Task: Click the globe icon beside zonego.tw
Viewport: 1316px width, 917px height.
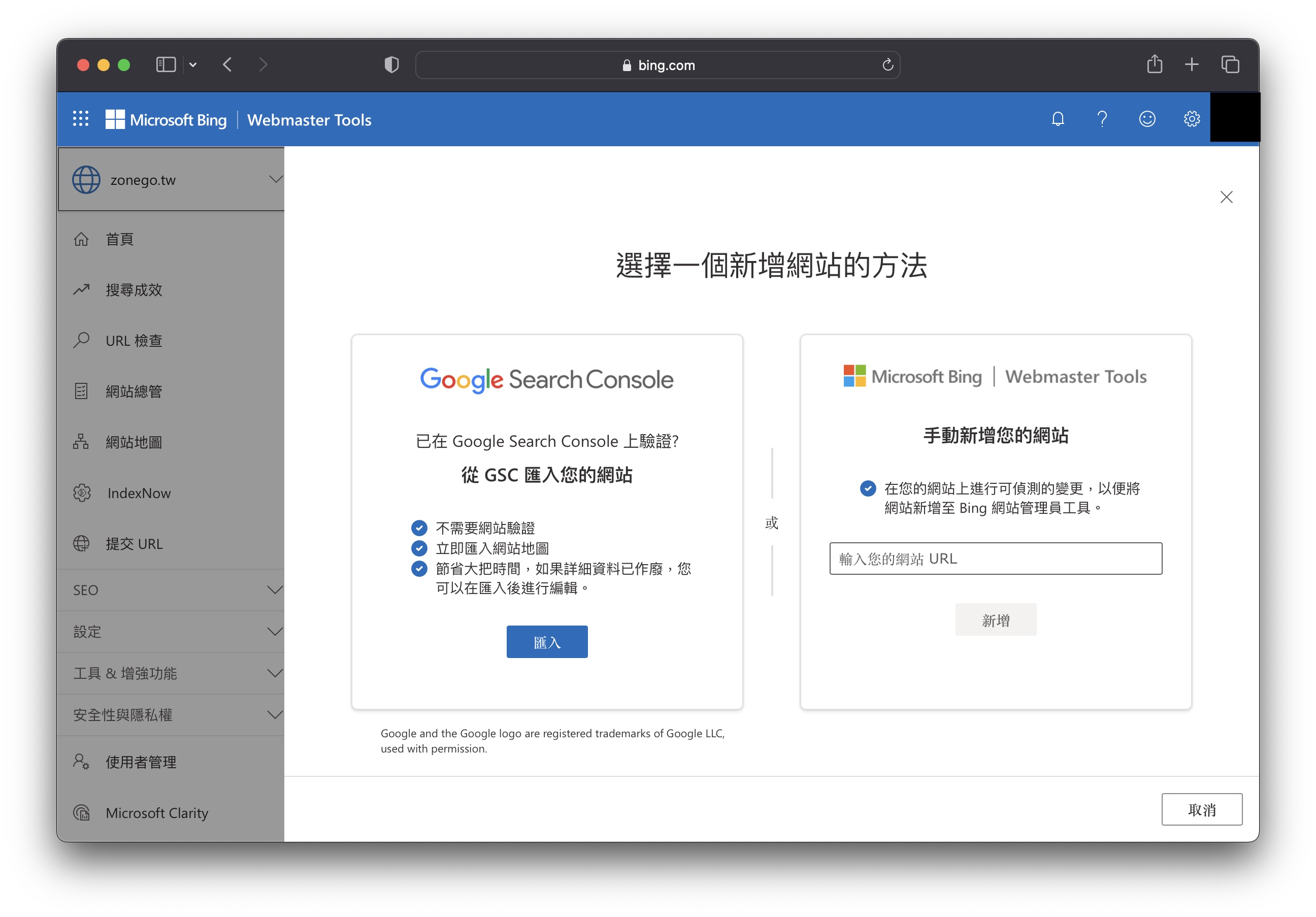Action: coord(86,180)
